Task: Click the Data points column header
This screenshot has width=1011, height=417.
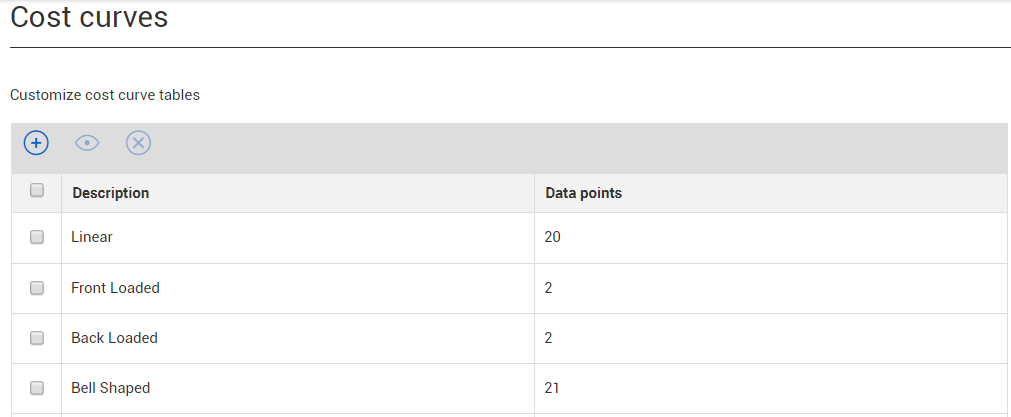Action: tap(583, 193)
